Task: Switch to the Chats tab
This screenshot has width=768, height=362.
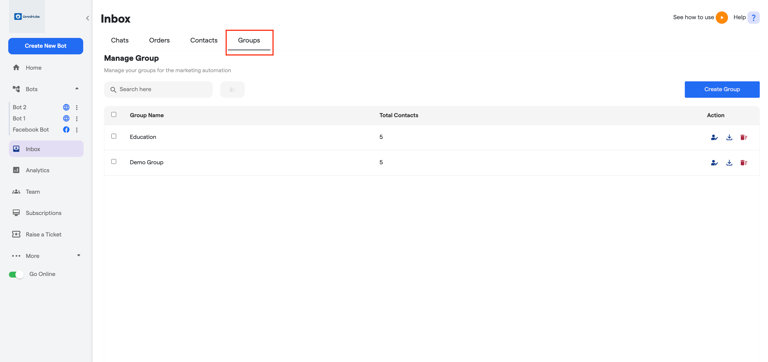Action: click(x=120, y=40)
